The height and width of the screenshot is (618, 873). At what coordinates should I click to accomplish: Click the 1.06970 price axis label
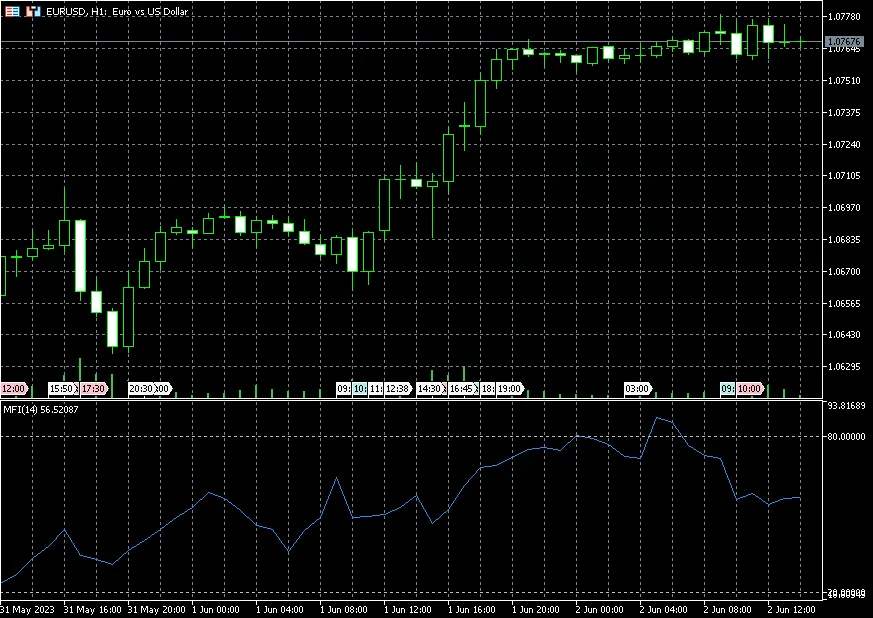[x=844, y=208]
